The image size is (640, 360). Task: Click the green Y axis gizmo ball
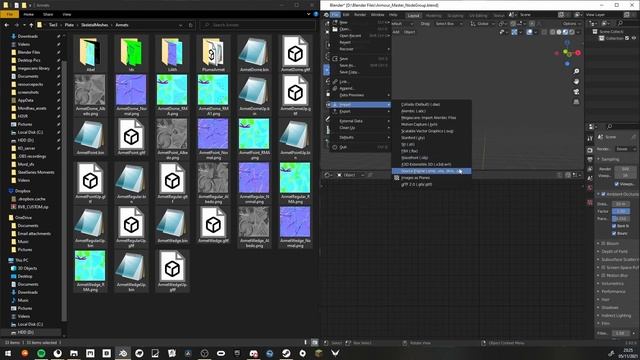[x=565, y=52]
